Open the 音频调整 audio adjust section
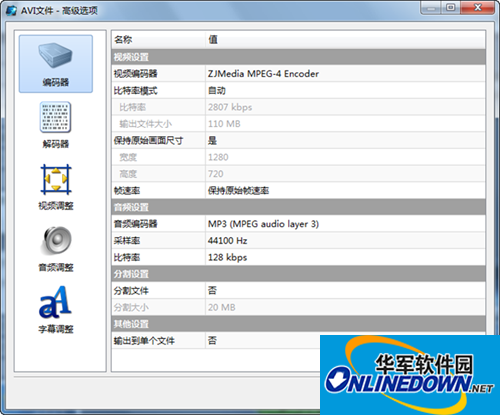This screenshot has height=415, width=500. 56,249
